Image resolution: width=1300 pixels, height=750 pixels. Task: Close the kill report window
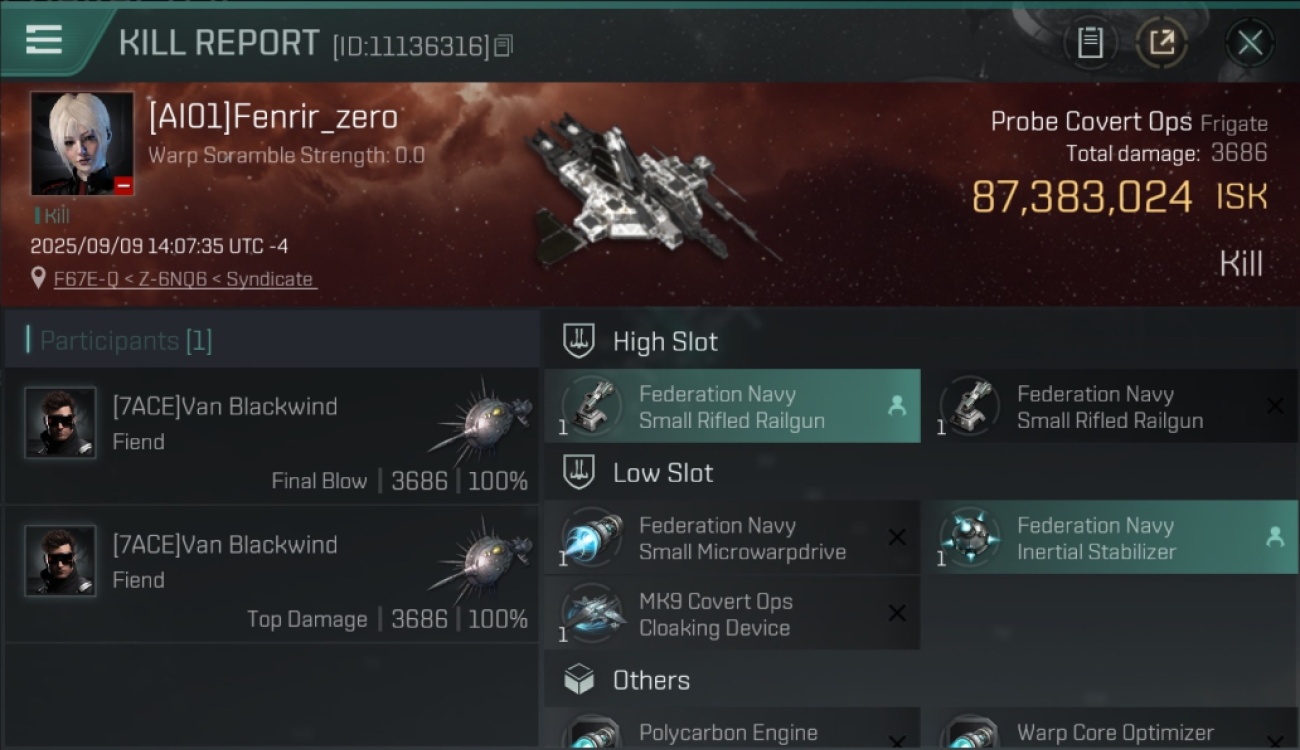1249,43
